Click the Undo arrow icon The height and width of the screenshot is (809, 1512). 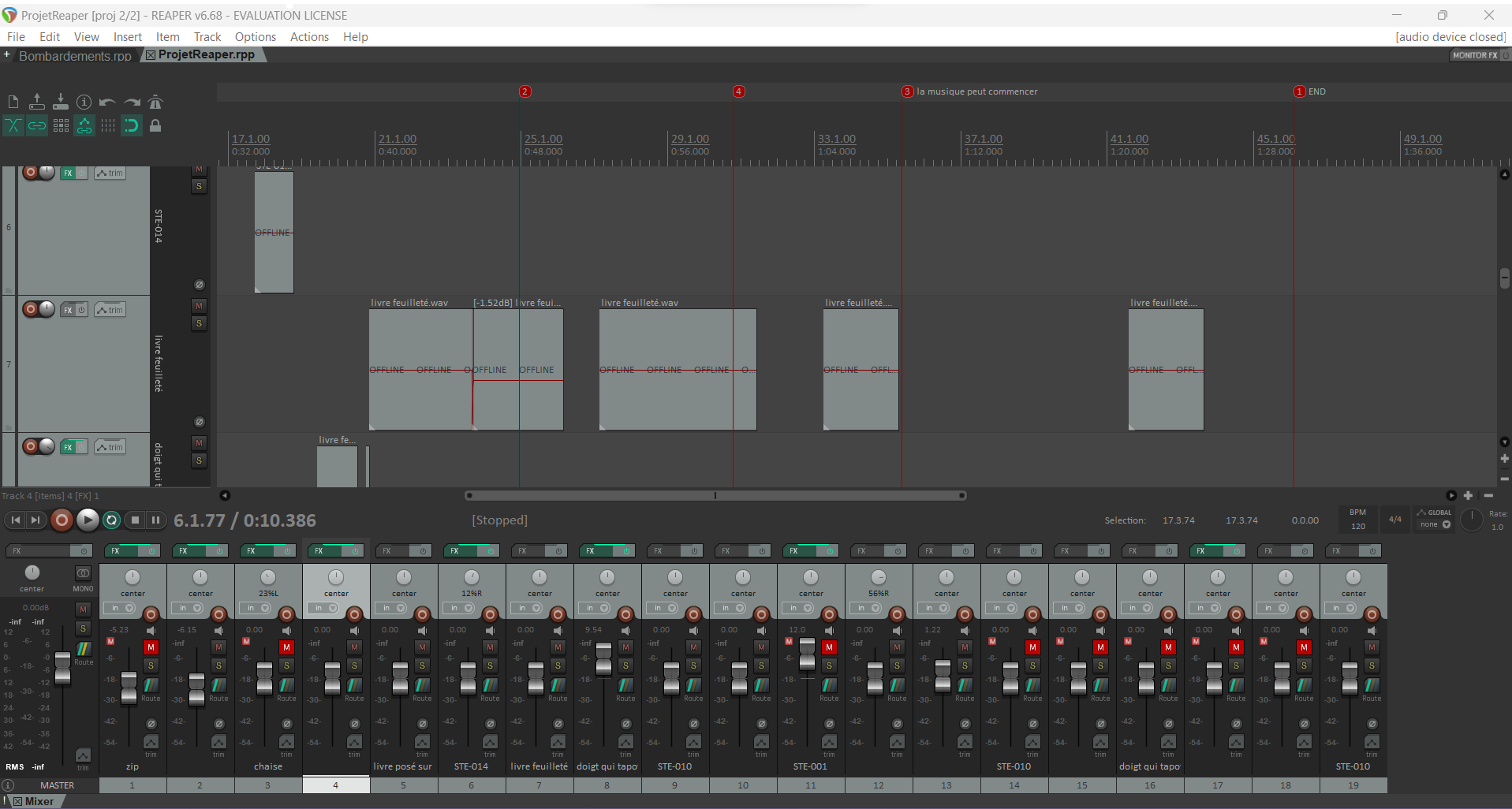point(108,102)
